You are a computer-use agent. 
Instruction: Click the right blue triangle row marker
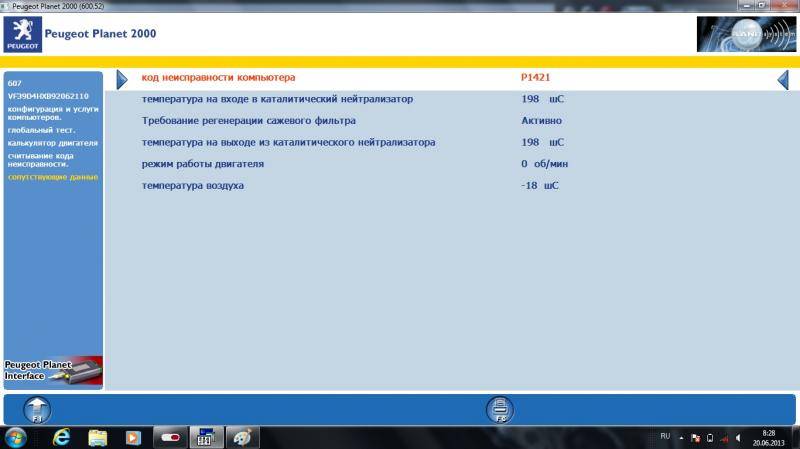tap(782, 80)
